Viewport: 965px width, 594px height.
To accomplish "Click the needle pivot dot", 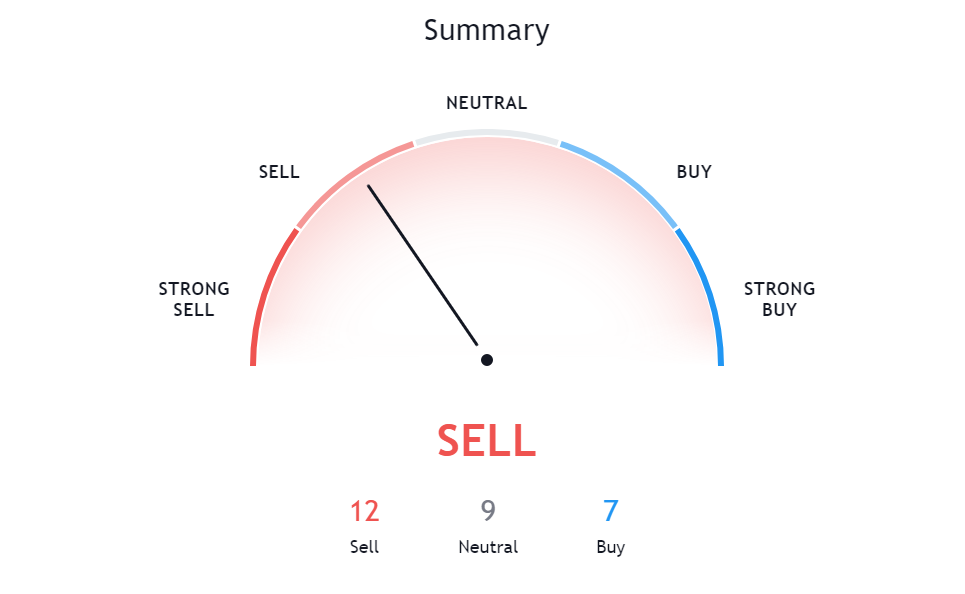I will click(x=486, y=360).
